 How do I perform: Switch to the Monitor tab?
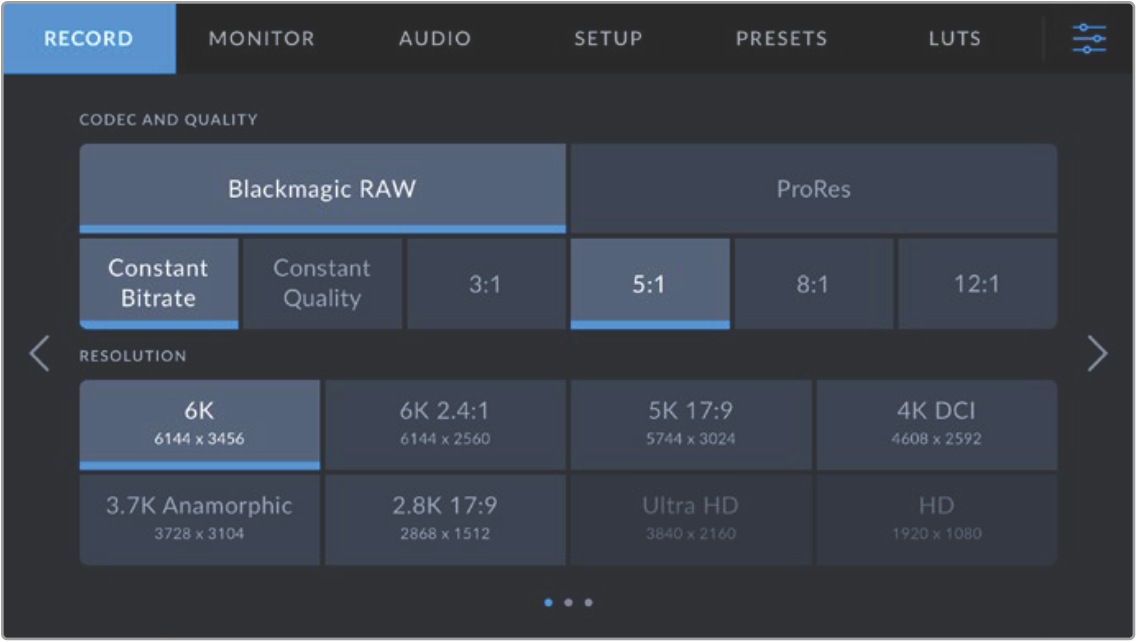pos(261,39)
